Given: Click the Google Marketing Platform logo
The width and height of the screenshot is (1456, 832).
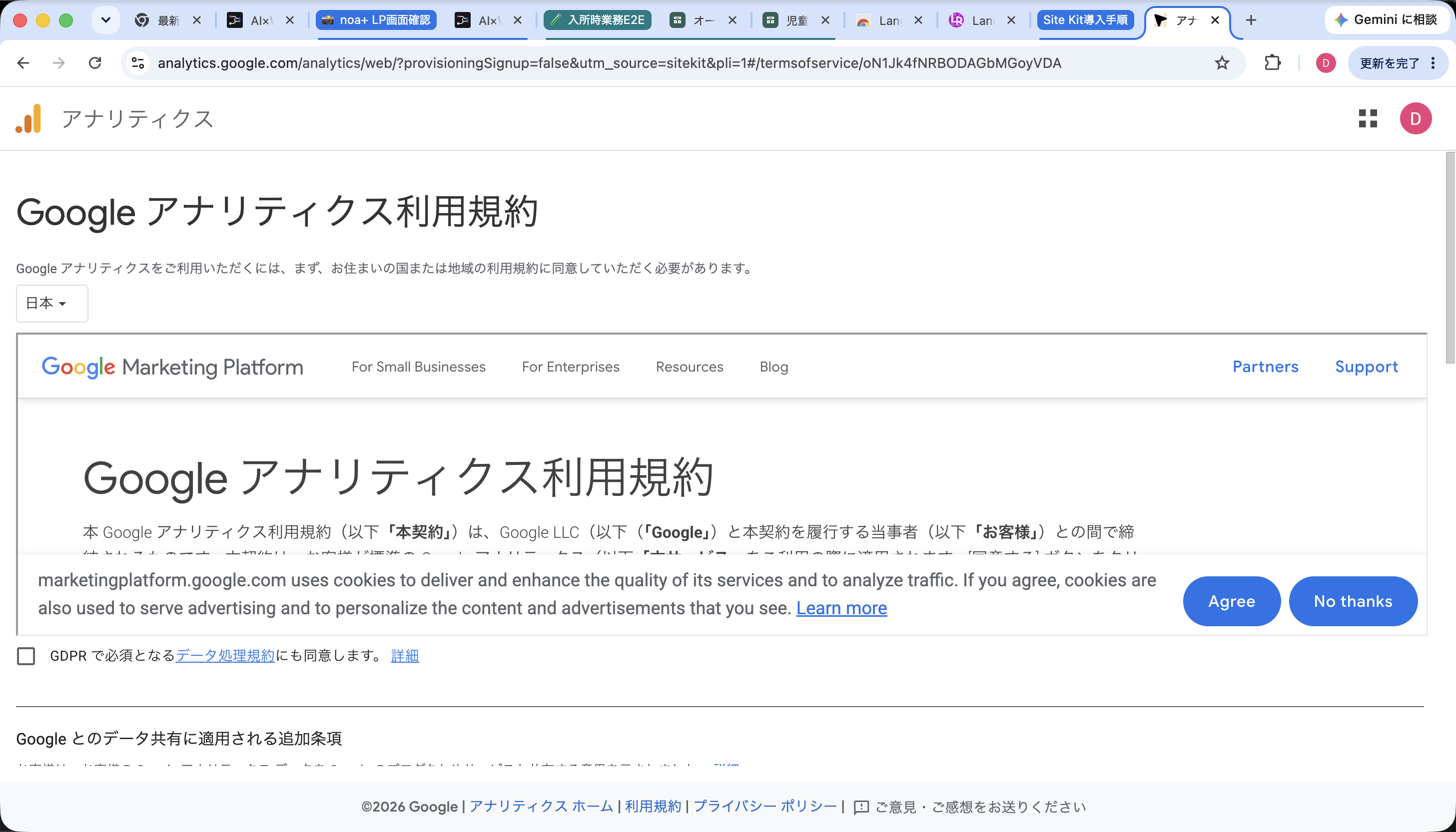Looking at the screenshot, I should [173, 367].
